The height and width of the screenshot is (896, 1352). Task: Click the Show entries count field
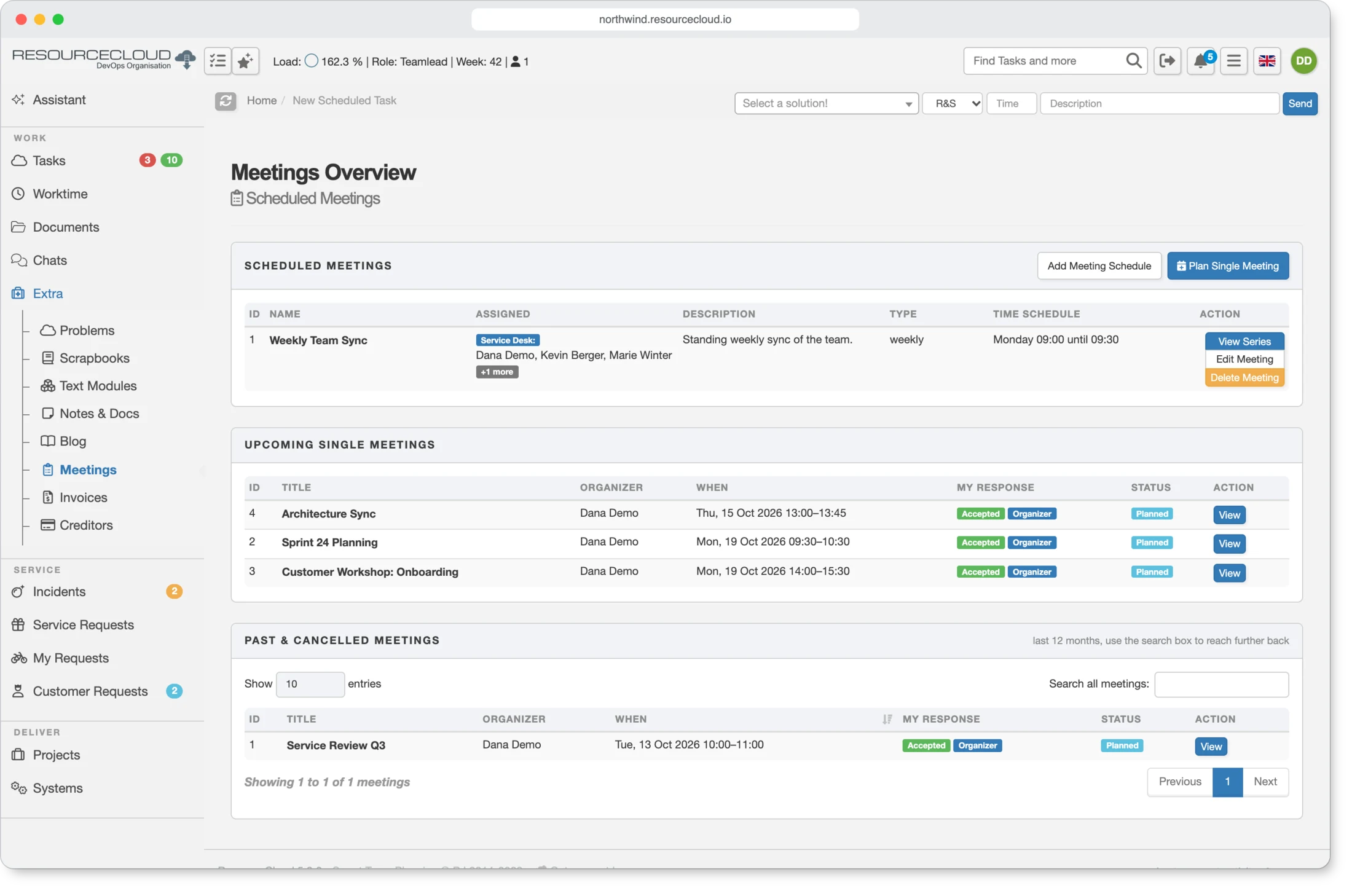tap(310, 684)
